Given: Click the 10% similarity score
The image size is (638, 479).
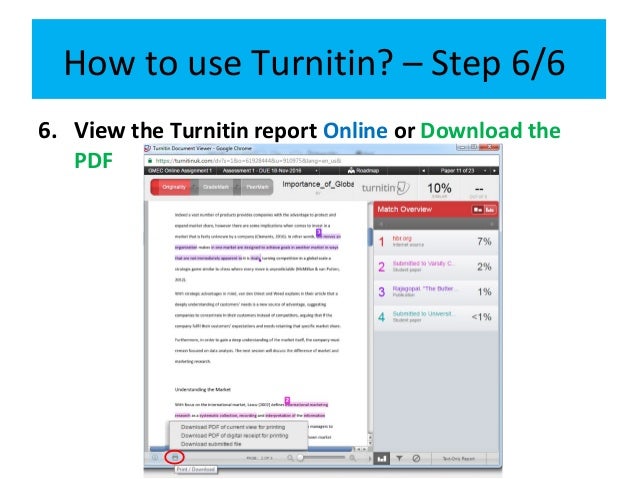Looking at the screenshot, I should (439, 188).
